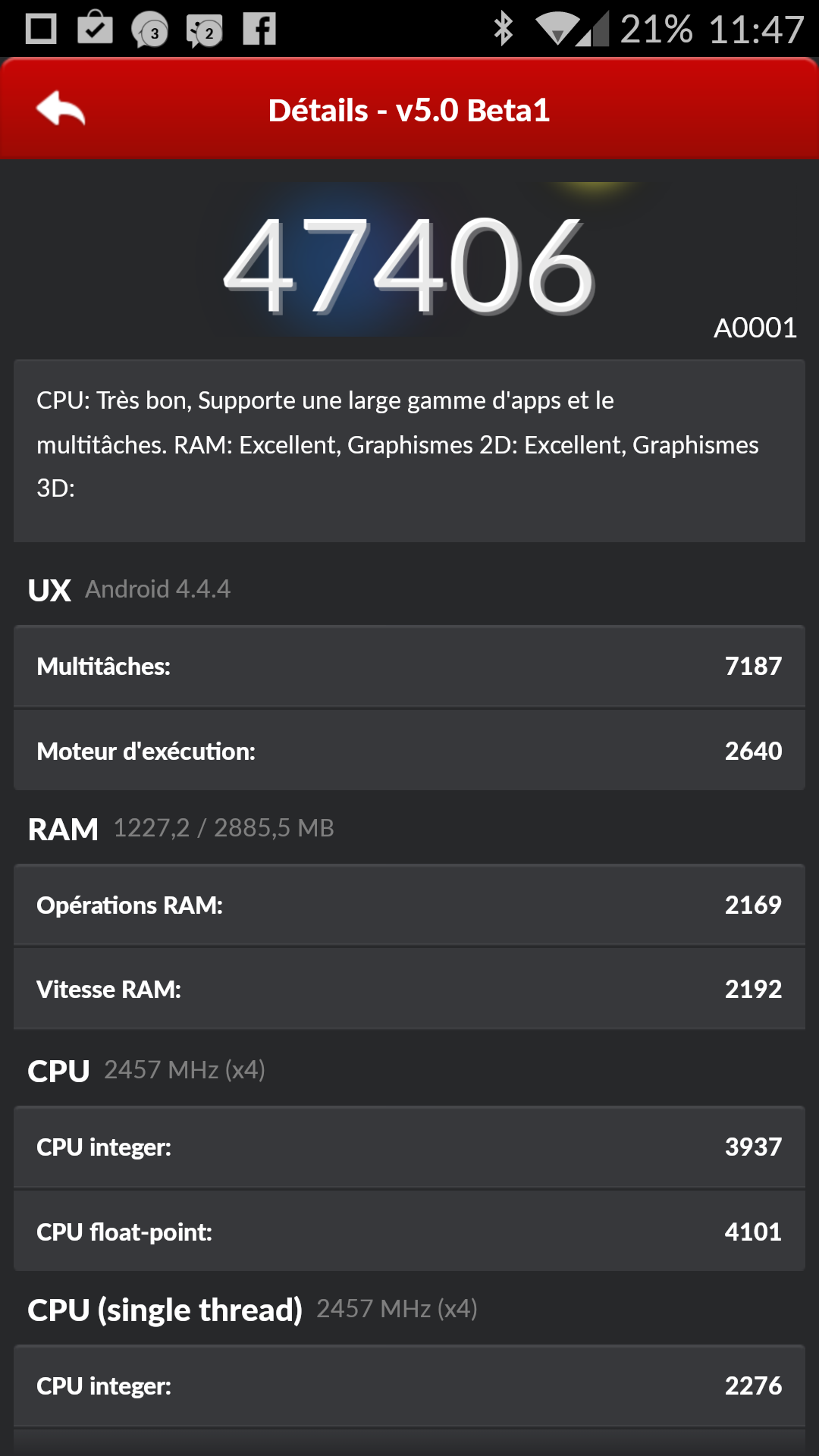Tap the Bluetooth status icon
Image resolution: width=819 pixels, height=1456 pixels.
(503, 30)
